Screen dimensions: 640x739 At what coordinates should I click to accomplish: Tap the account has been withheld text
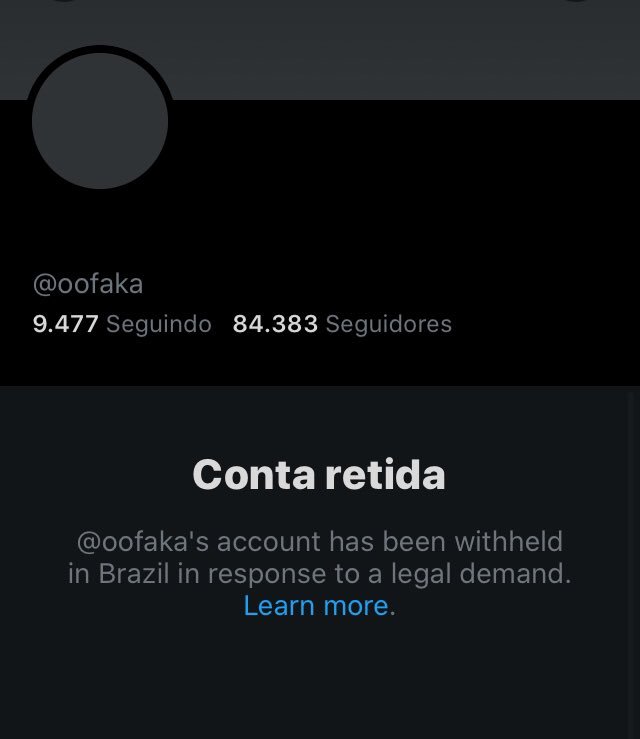(x=390, y=542)
